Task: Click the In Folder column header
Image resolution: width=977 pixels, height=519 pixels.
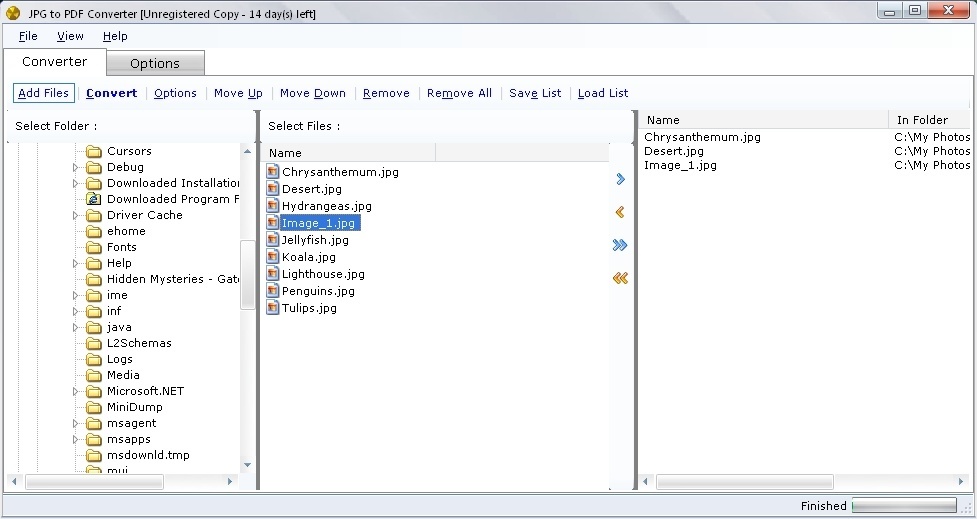Action: [930, 120]
